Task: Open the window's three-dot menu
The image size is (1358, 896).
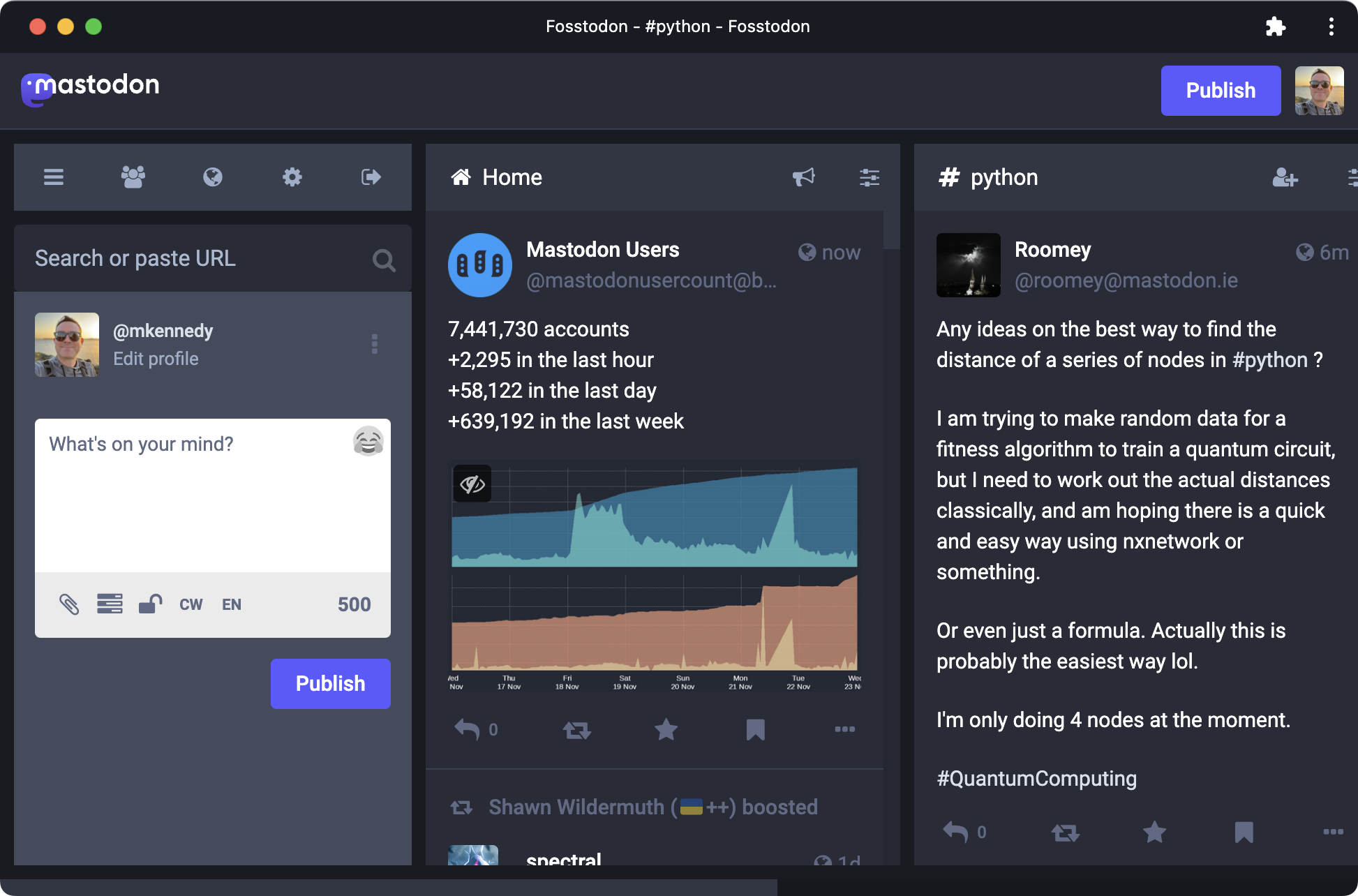Action: click(1331, 27)
